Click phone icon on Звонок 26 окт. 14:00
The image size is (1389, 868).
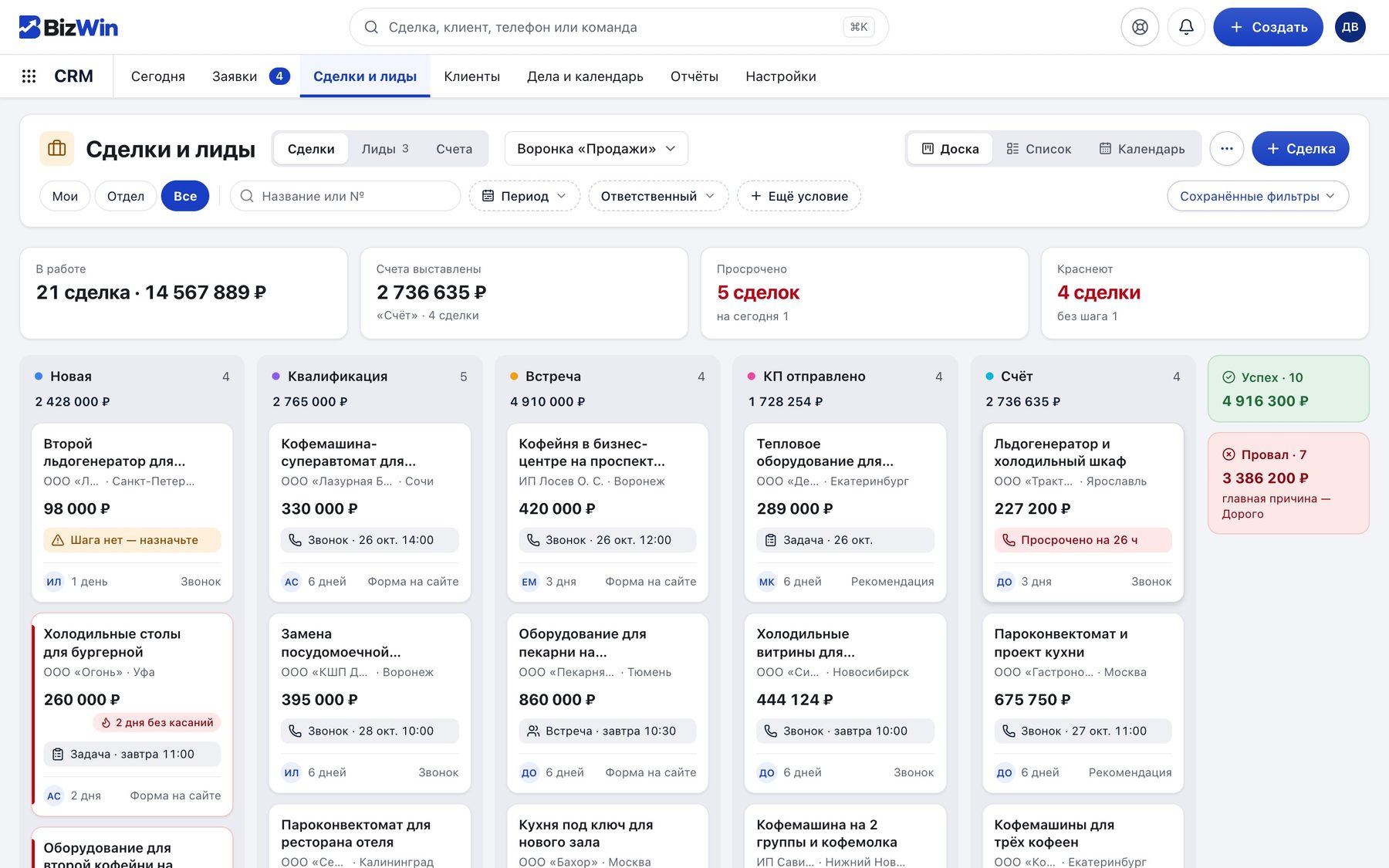[295, 540]
